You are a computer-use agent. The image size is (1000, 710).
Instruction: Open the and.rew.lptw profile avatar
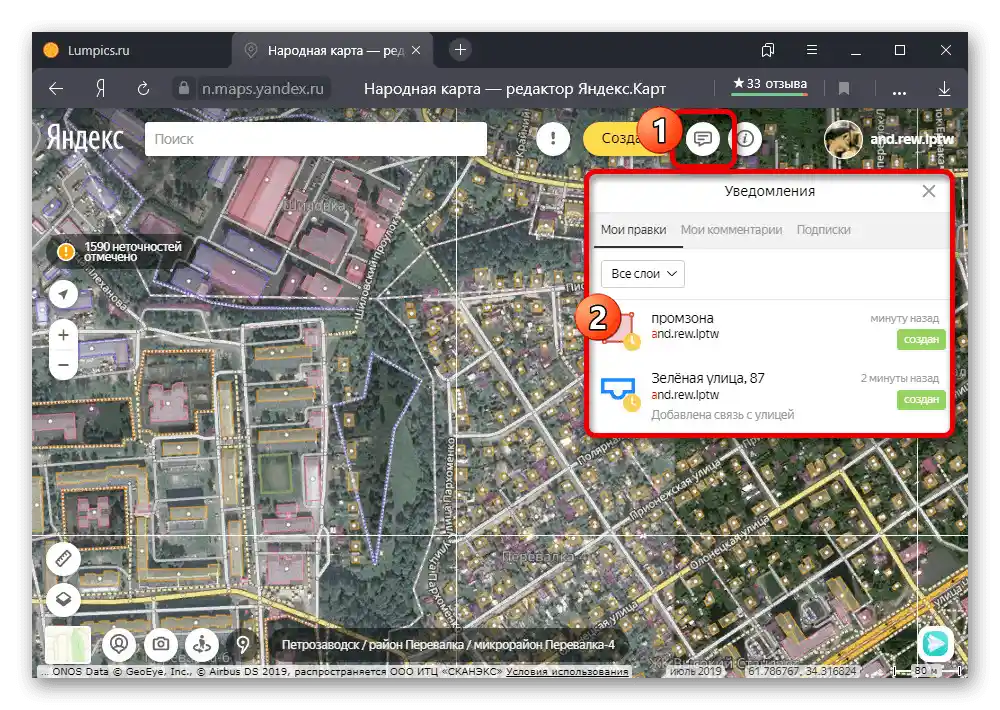[842, 140]
